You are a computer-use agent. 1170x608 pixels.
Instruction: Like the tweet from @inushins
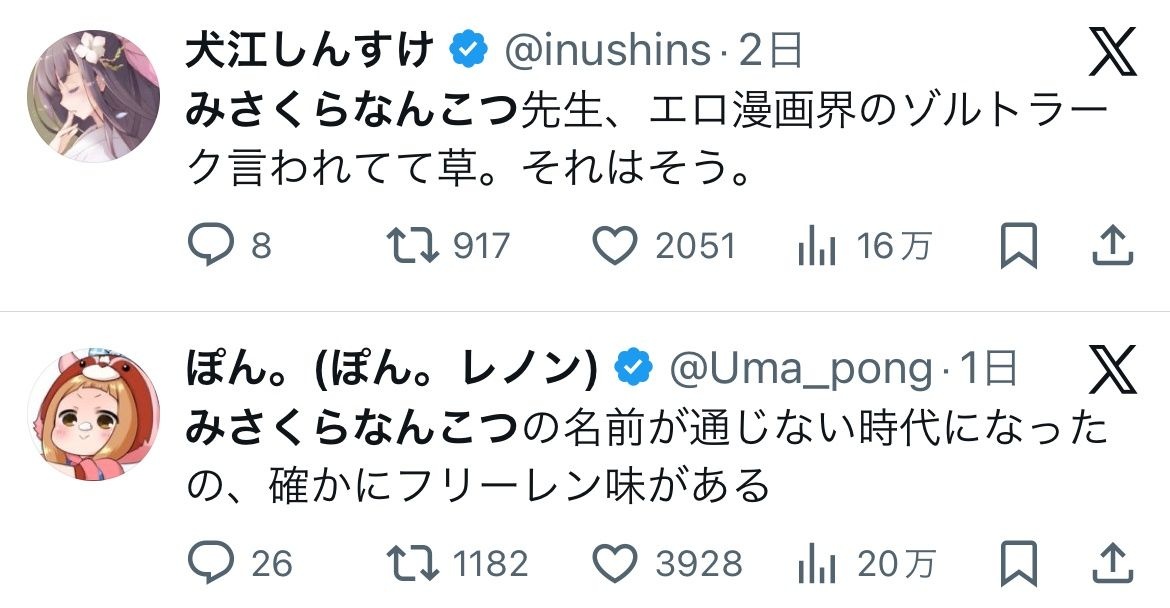(x=616, y=246)
